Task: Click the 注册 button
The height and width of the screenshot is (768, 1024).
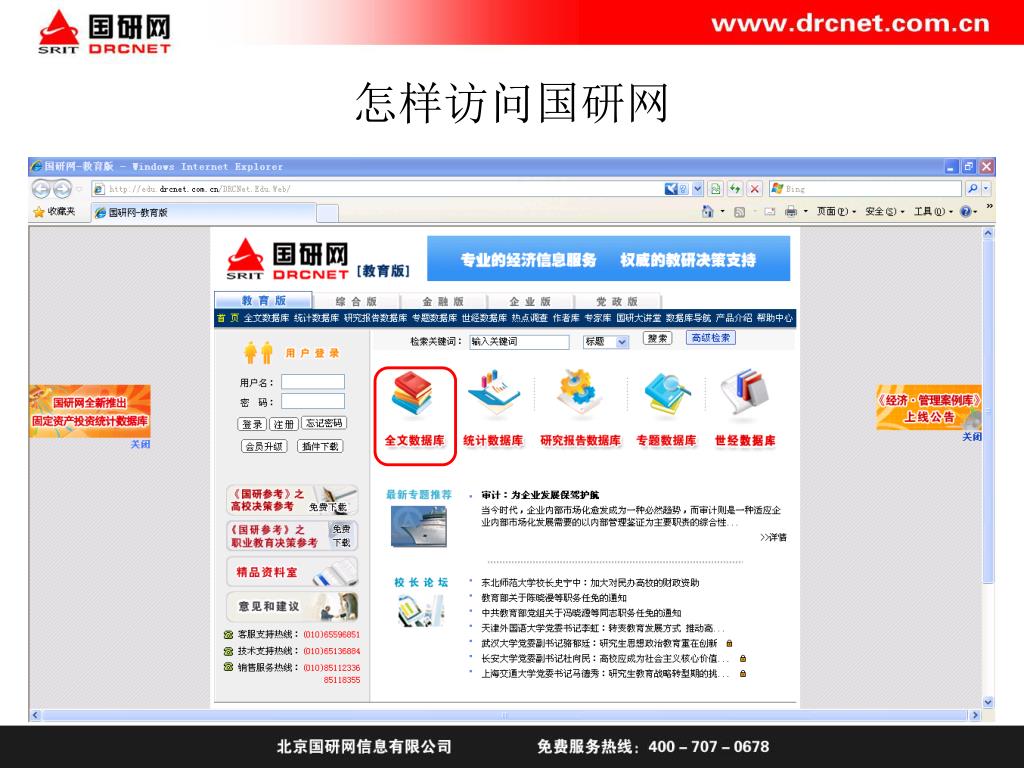Action: [283, 424]
